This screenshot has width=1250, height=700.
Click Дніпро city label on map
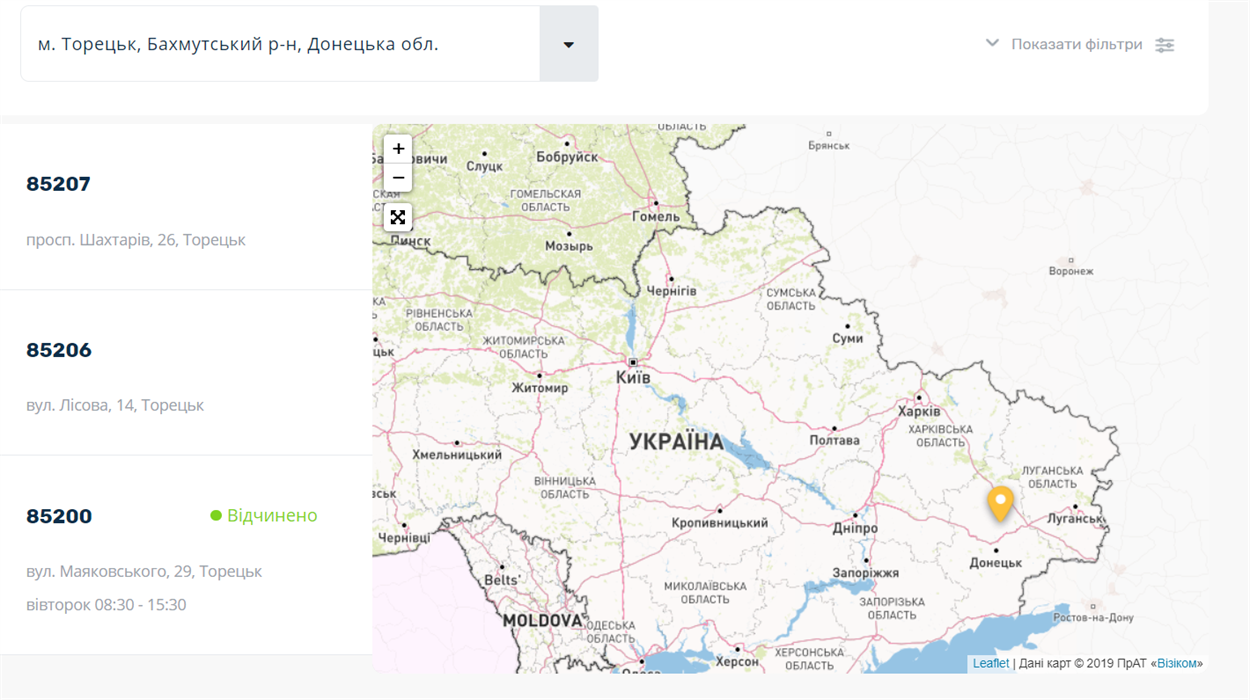855,528
